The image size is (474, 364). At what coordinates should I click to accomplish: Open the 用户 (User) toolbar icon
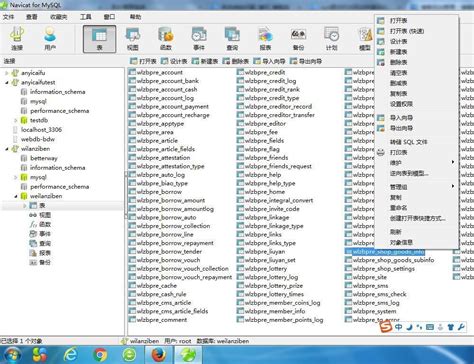50,38
